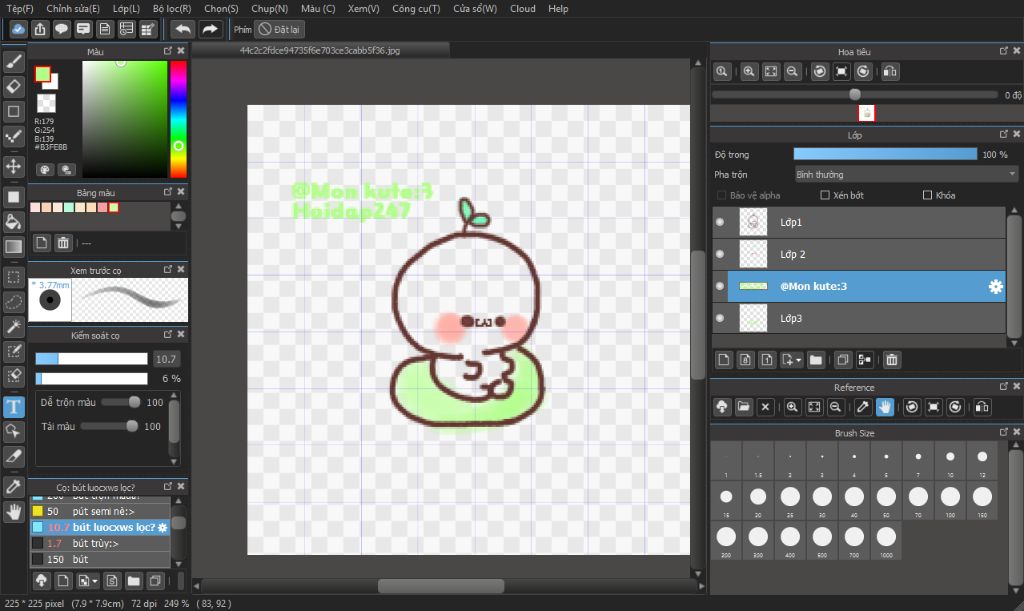Toggle visibility of Lớp1 layer
This screenshot has height=611, width=1024.
click(720, 223)
